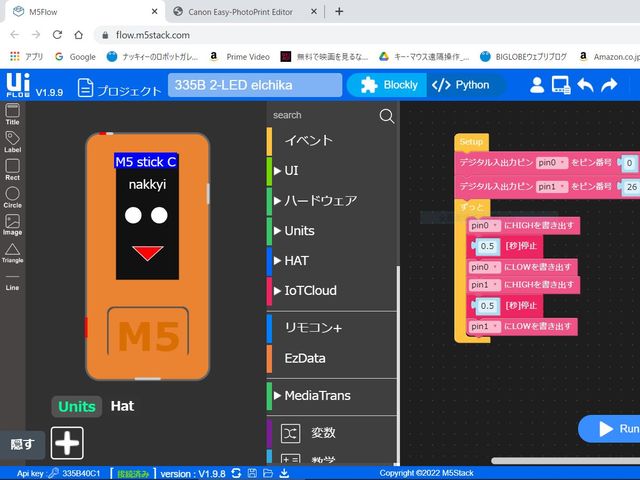Expand the IoTCloud block category
The image size is (640, 480).
pyautogui.click(x=331, y=291)
